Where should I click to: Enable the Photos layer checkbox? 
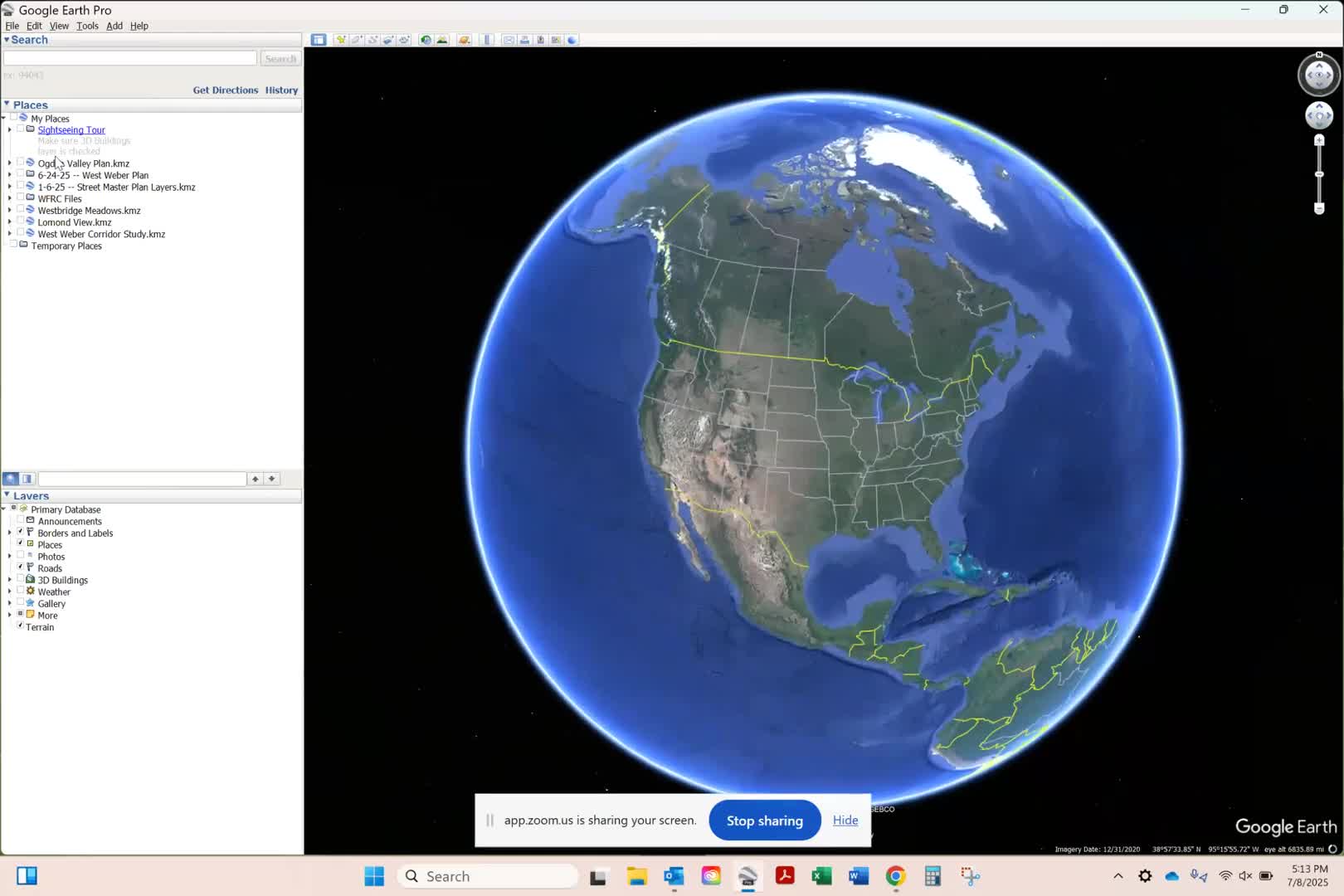(21, 555)
